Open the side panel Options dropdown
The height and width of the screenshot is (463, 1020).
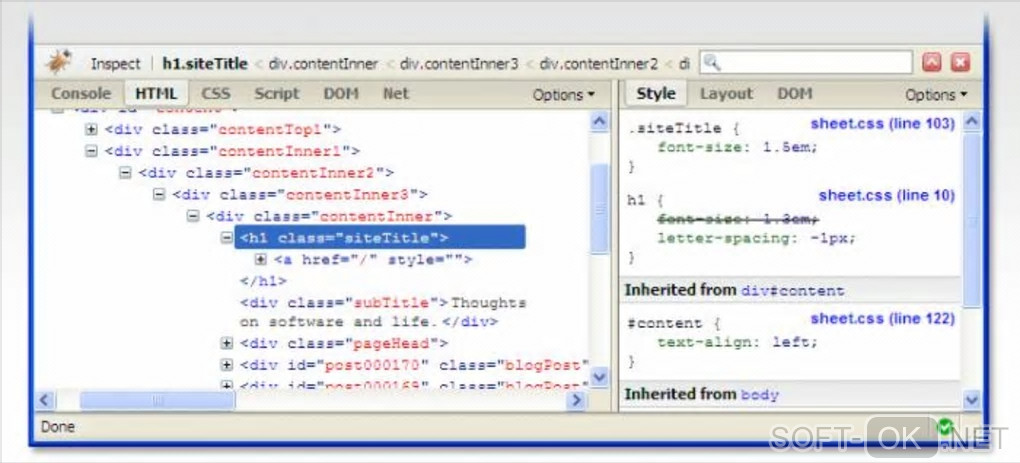pyautogui.click(x=936, y=95)
